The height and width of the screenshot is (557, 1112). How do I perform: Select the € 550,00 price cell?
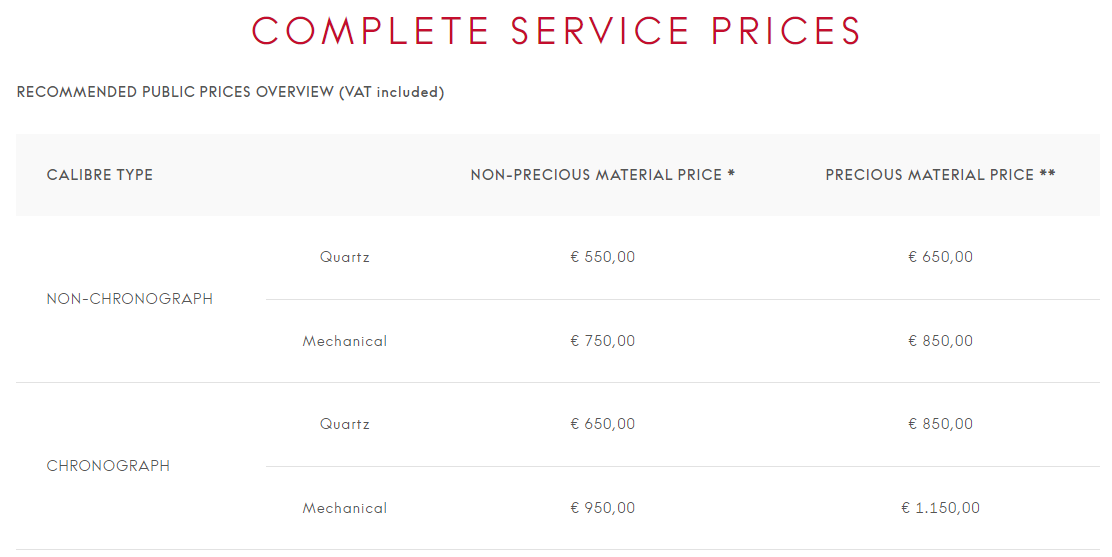point(603,257)
